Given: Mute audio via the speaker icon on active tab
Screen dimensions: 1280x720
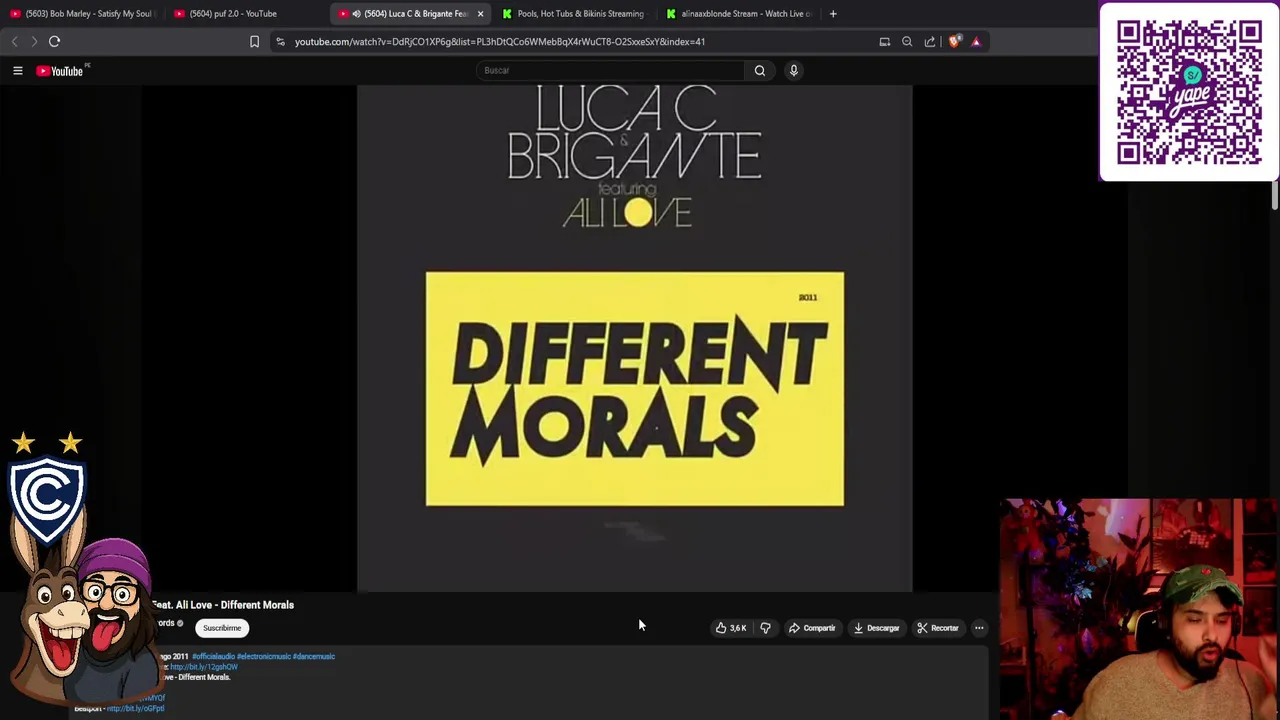Looking at the screenshot, I should [x=356, y=13].
